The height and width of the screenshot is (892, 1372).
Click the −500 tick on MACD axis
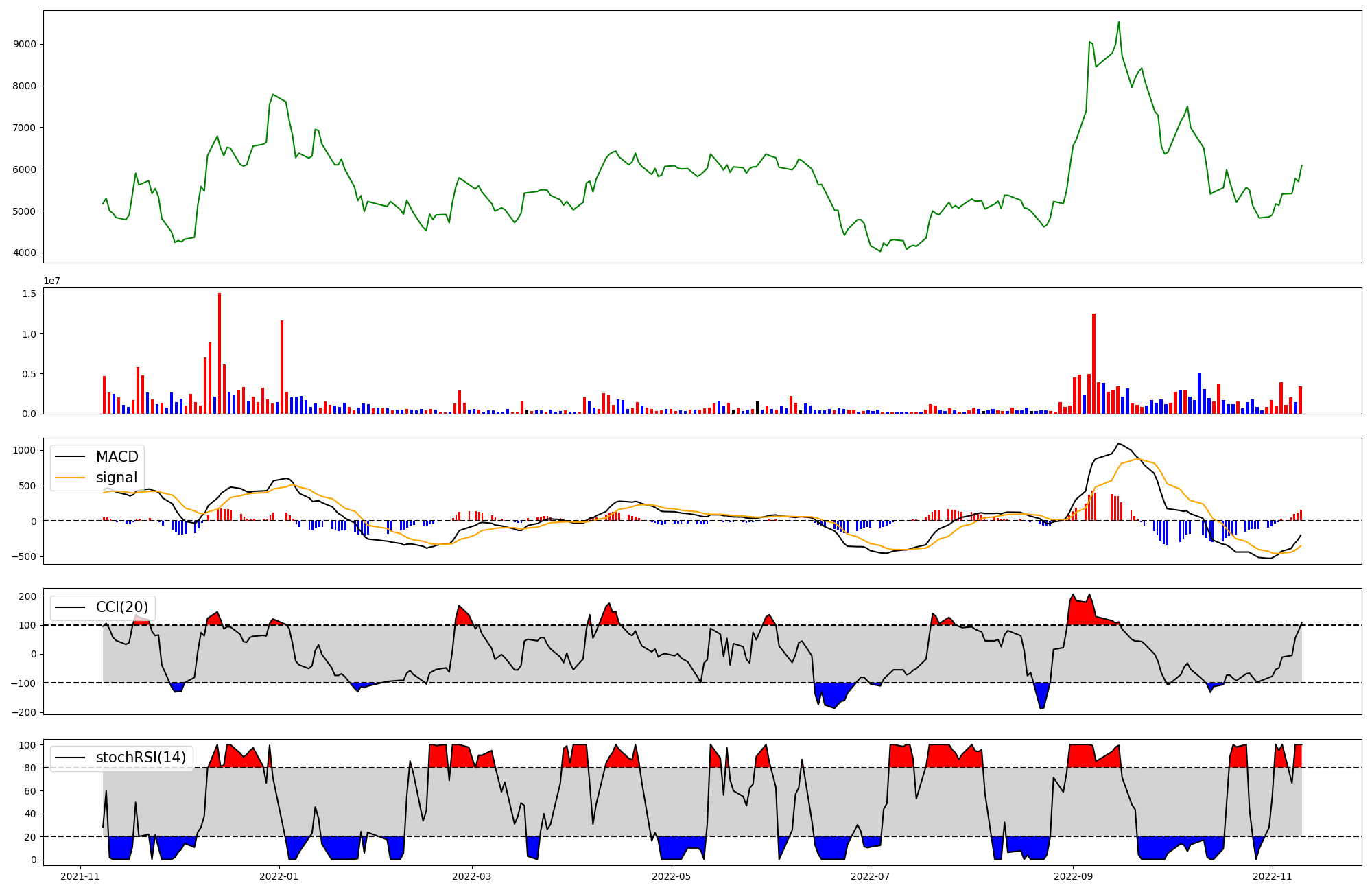(x=23, y=556)
